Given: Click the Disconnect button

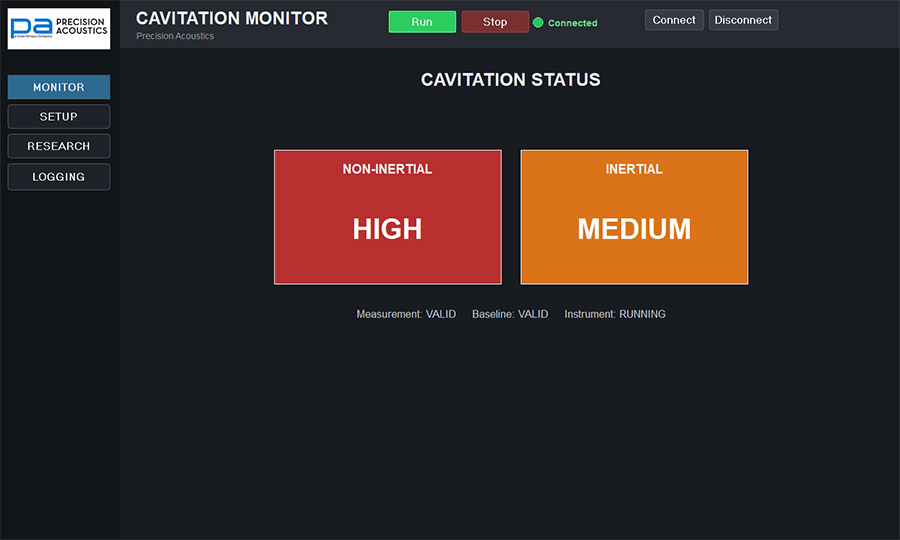Looking at the screenshot, I should 743,20.
